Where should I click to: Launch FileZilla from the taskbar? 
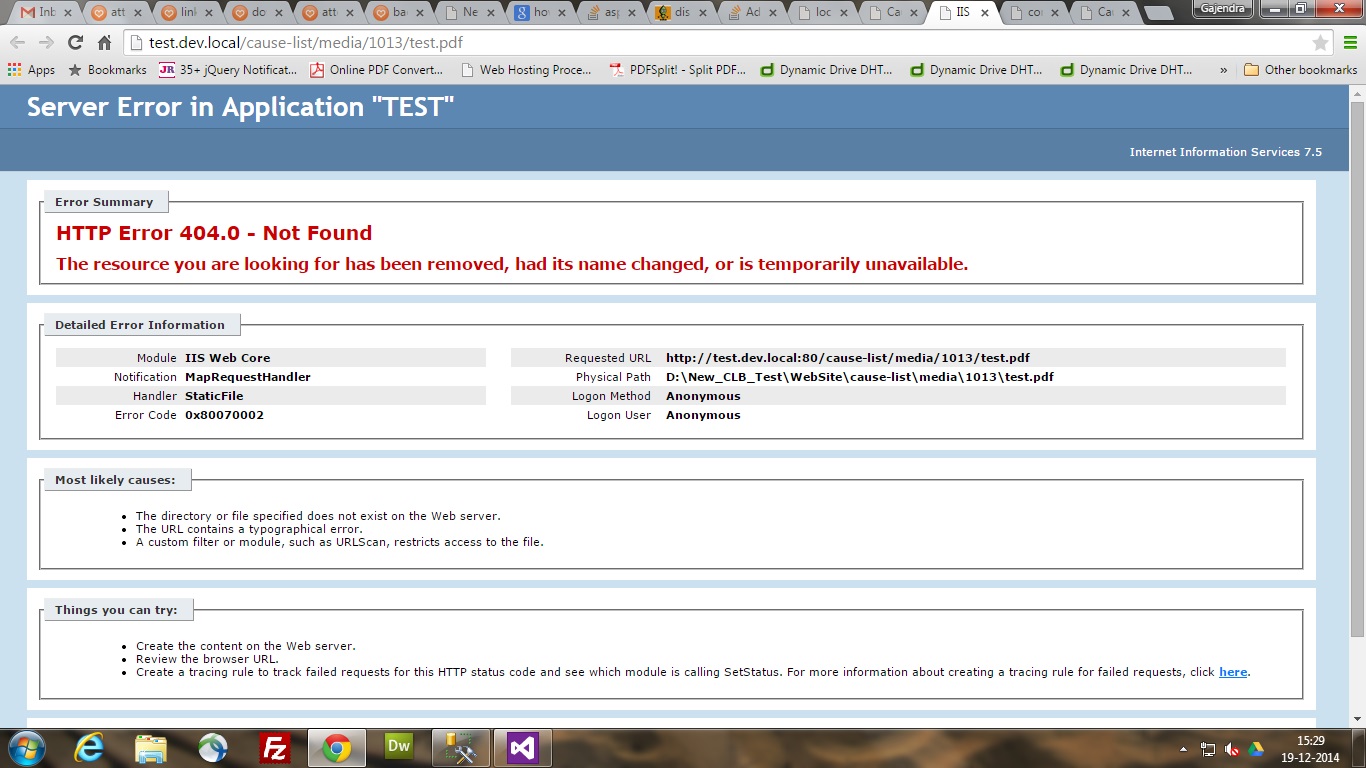tap(274, 748)
